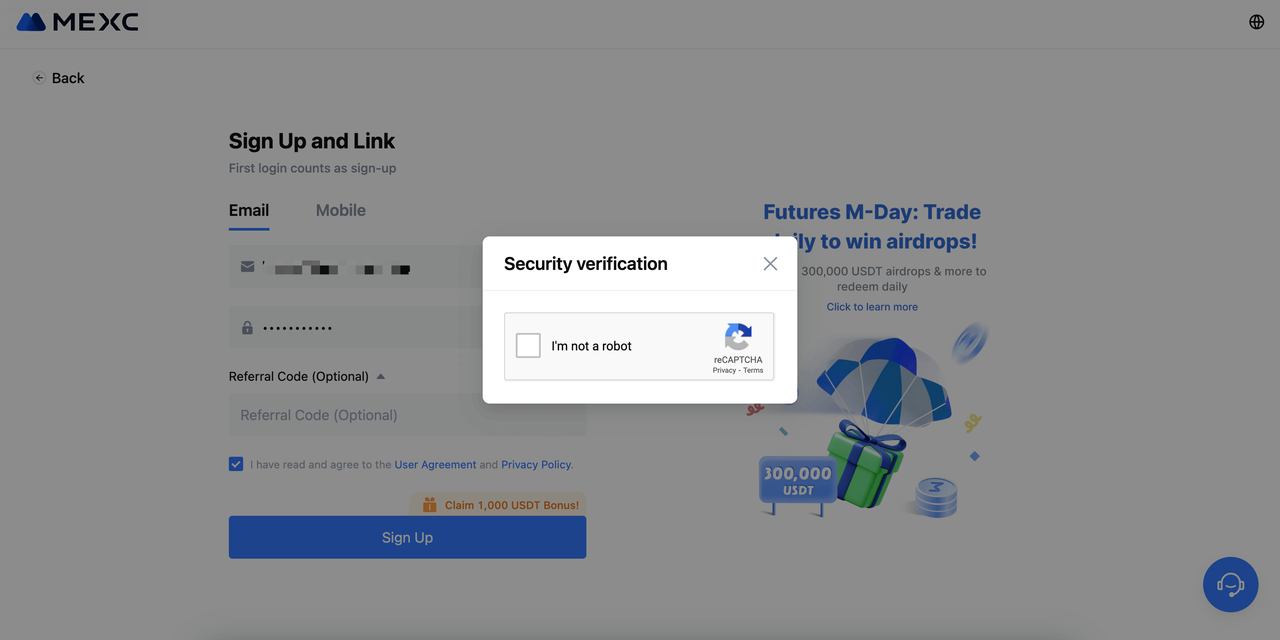Click the Back arrow icon
The image size is (1280, 640).
pyautogui.click(x=39, y=78)
